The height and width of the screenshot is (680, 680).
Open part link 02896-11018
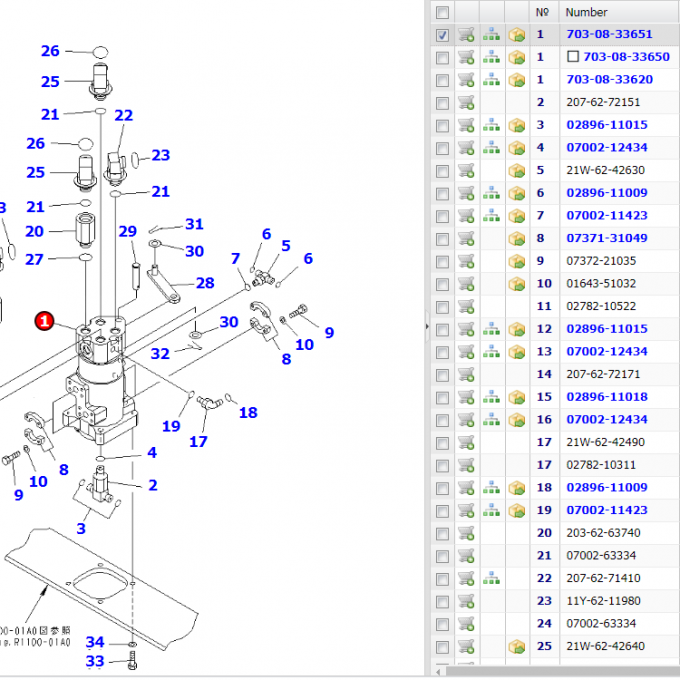(x=606, y=397)
